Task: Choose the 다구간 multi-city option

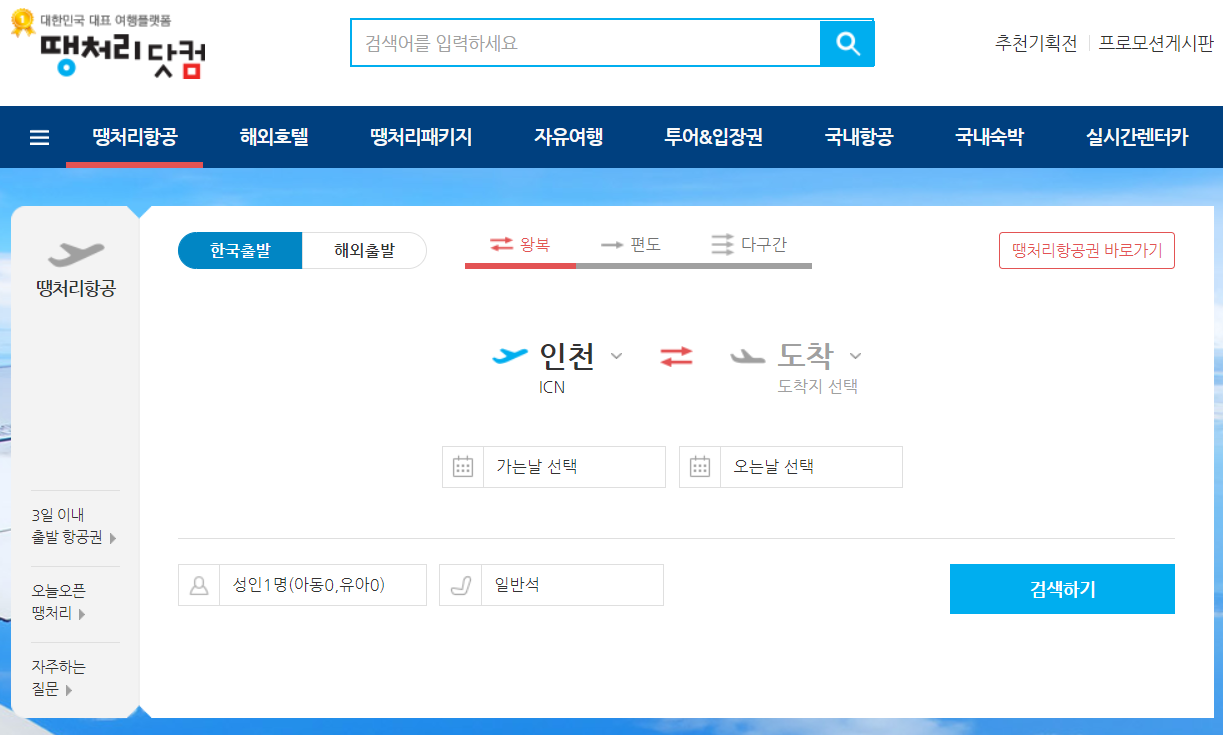Action: 749,244
